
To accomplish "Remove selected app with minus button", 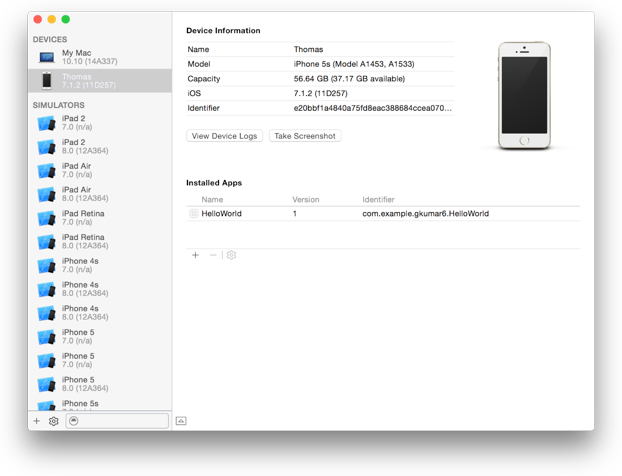I will 213,255.
